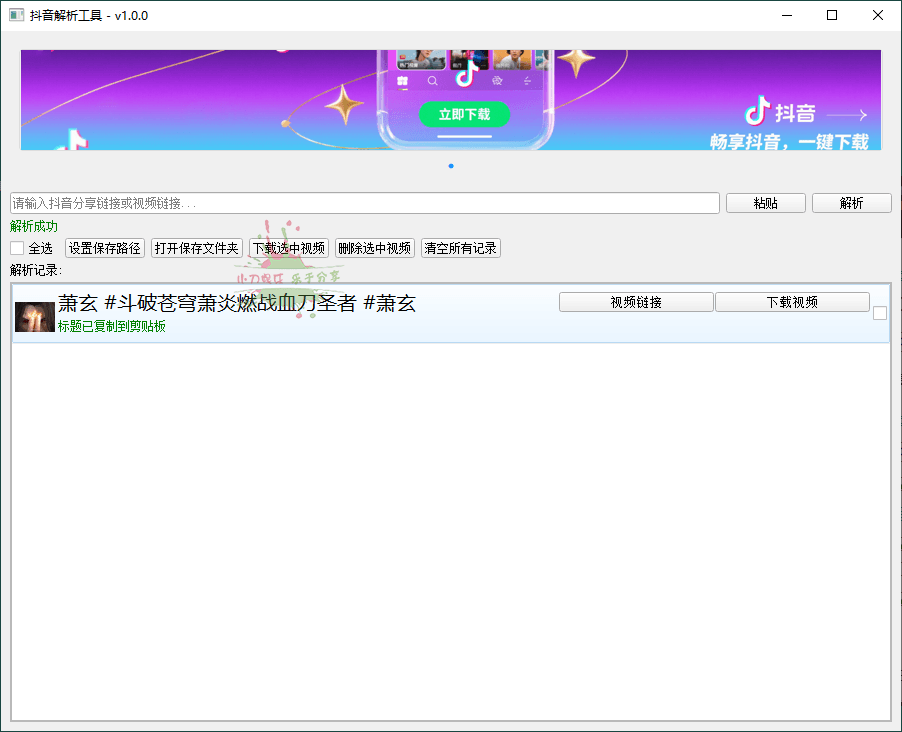Click the share link input field

pyautogui.click(x=363, y=203)
